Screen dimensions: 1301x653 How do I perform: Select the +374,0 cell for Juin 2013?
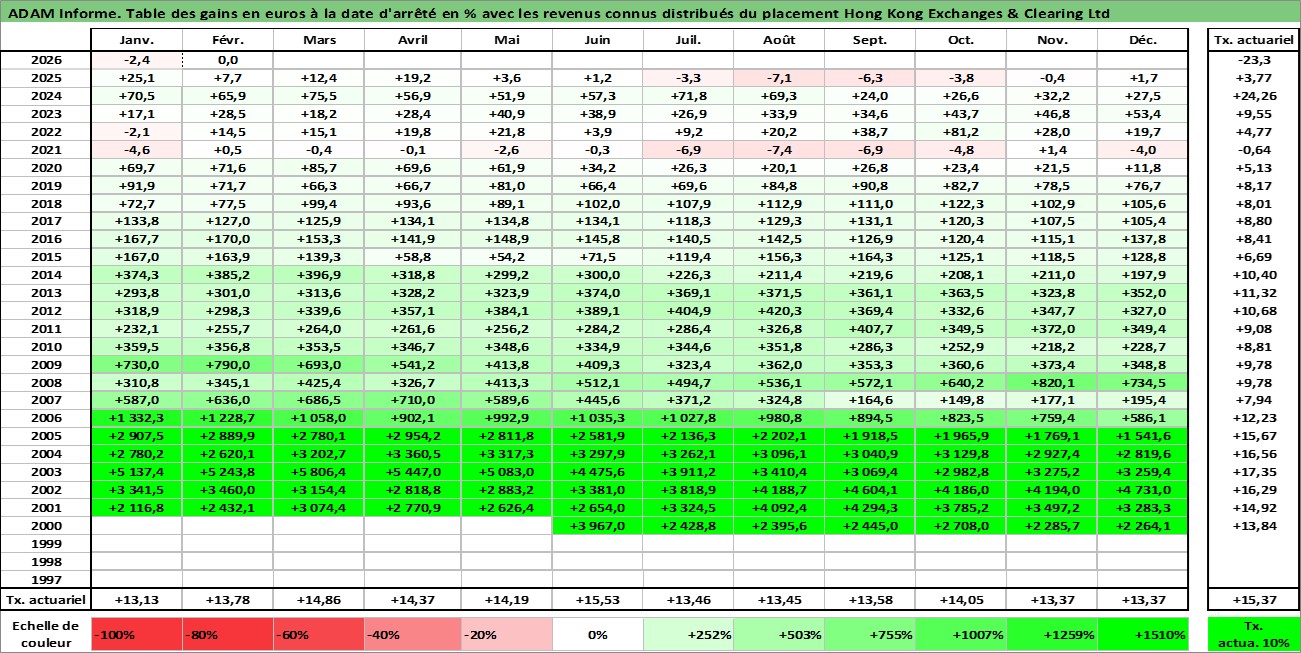(x=597, y=293)
